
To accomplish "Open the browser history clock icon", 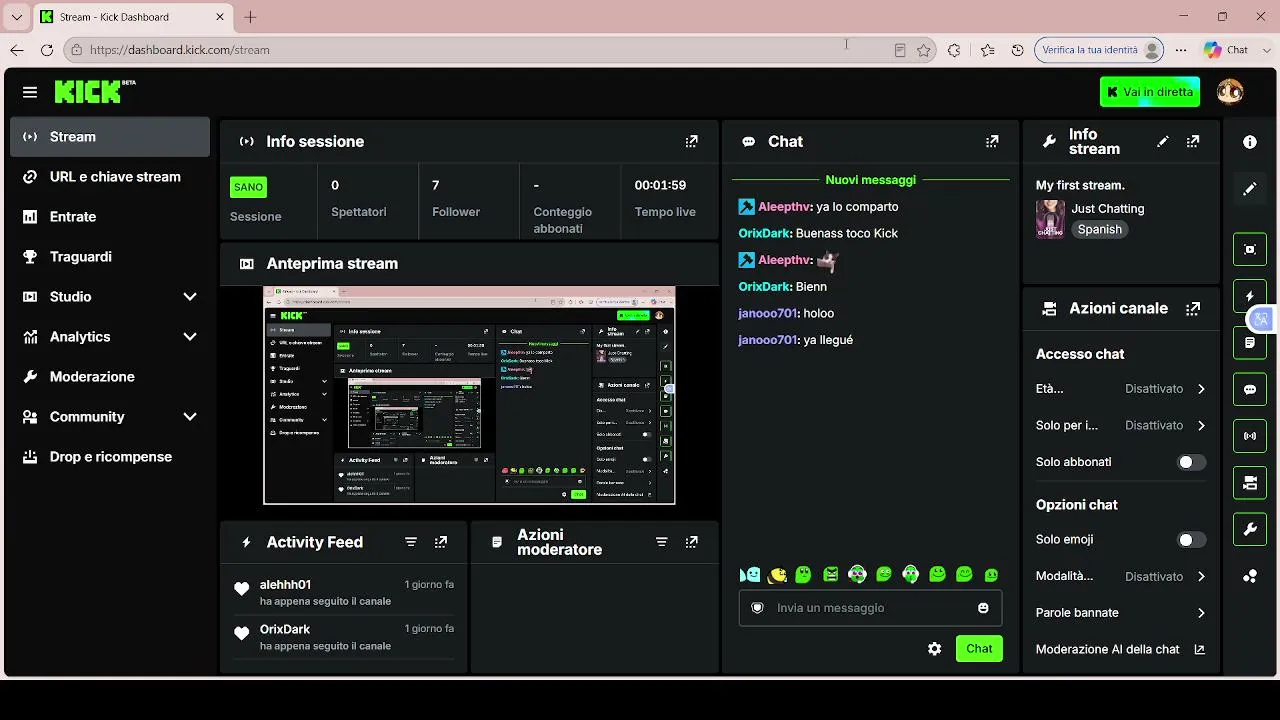I will pyautogui.click(x=1018, y=50).
